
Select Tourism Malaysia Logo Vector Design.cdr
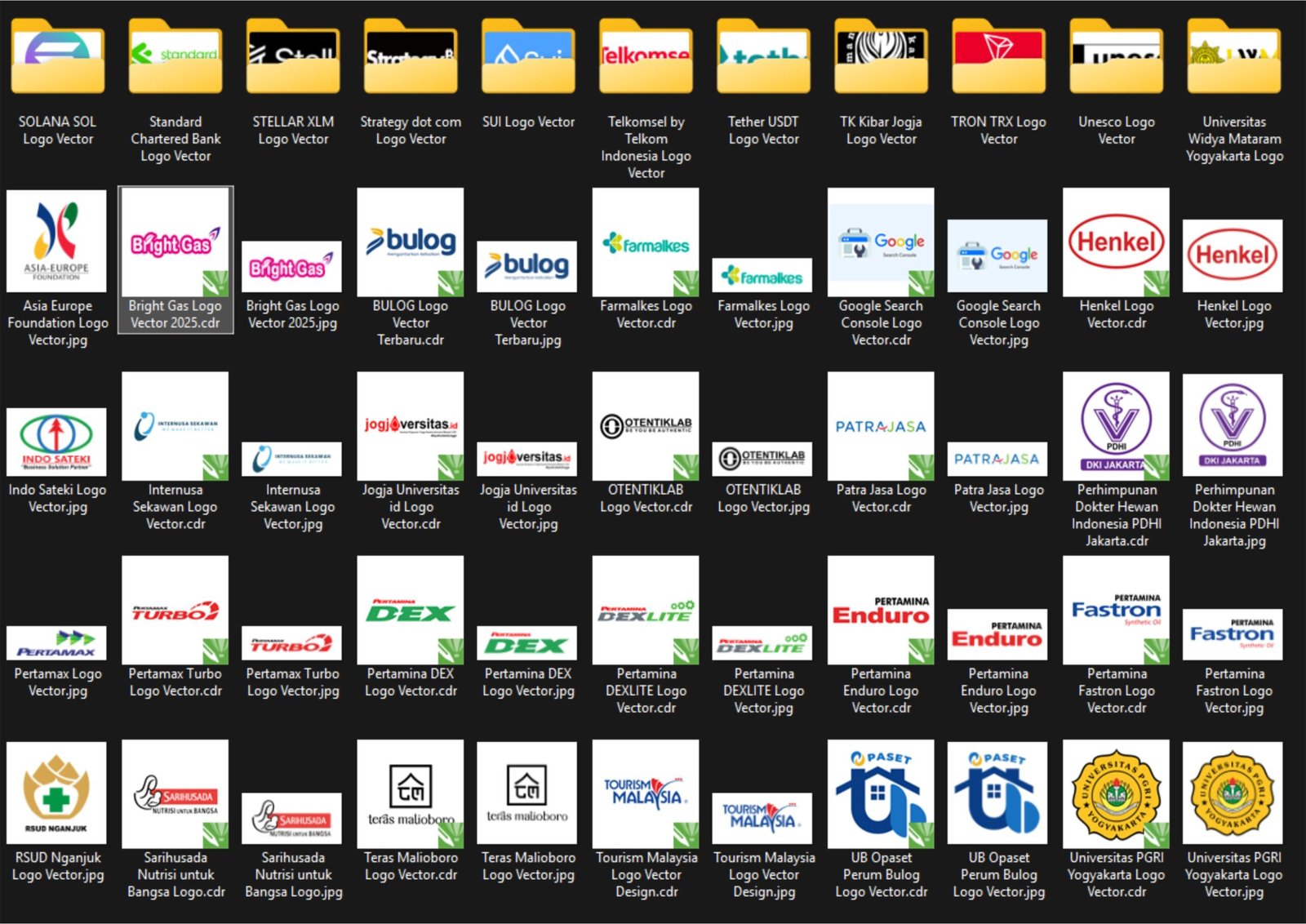646,794
